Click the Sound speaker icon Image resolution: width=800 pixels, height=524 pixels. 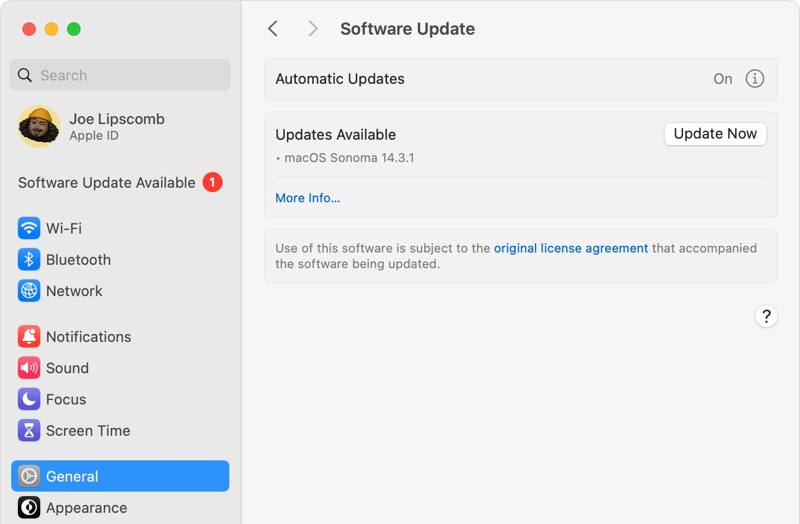click(29, 368)
